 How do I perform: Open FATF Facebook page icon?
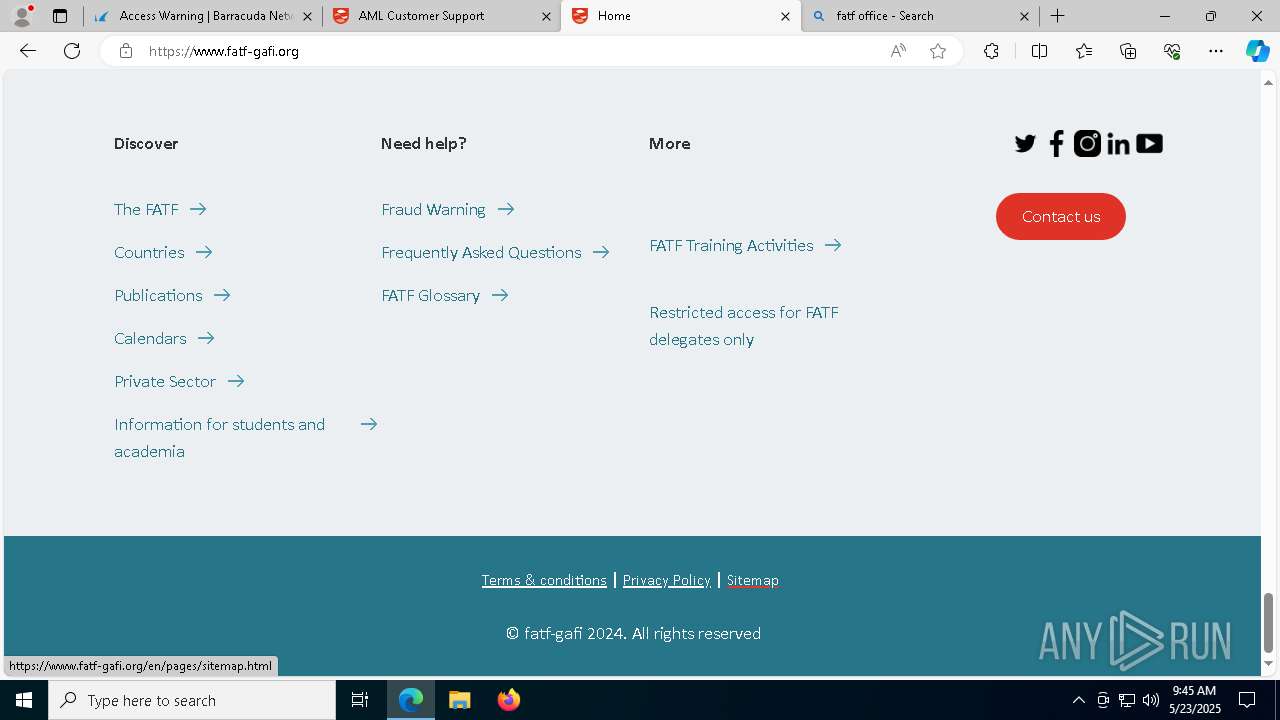(x=1056, y=144)
